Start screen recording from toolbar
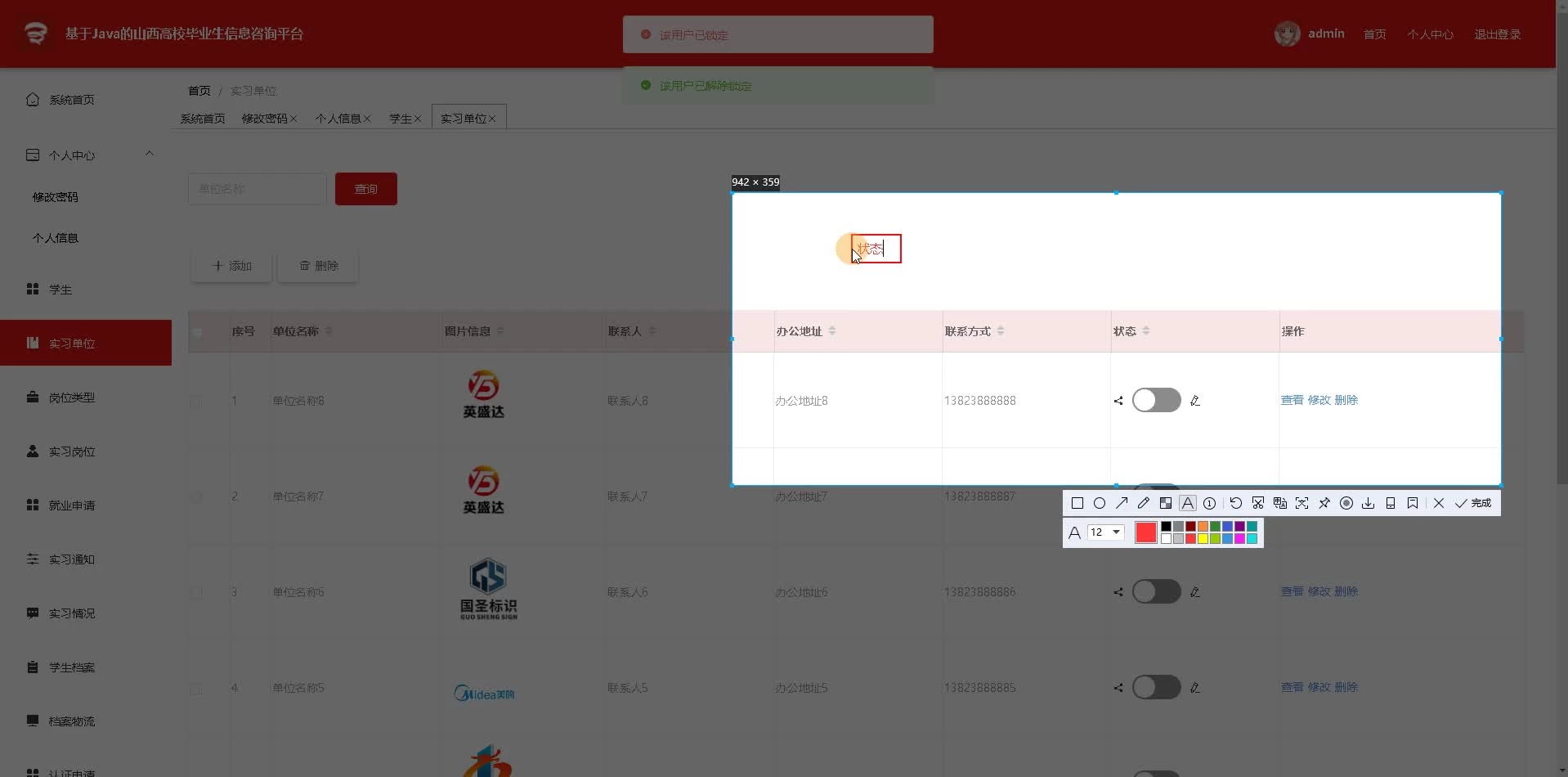1568x777 pixels. coord(1346,503)
